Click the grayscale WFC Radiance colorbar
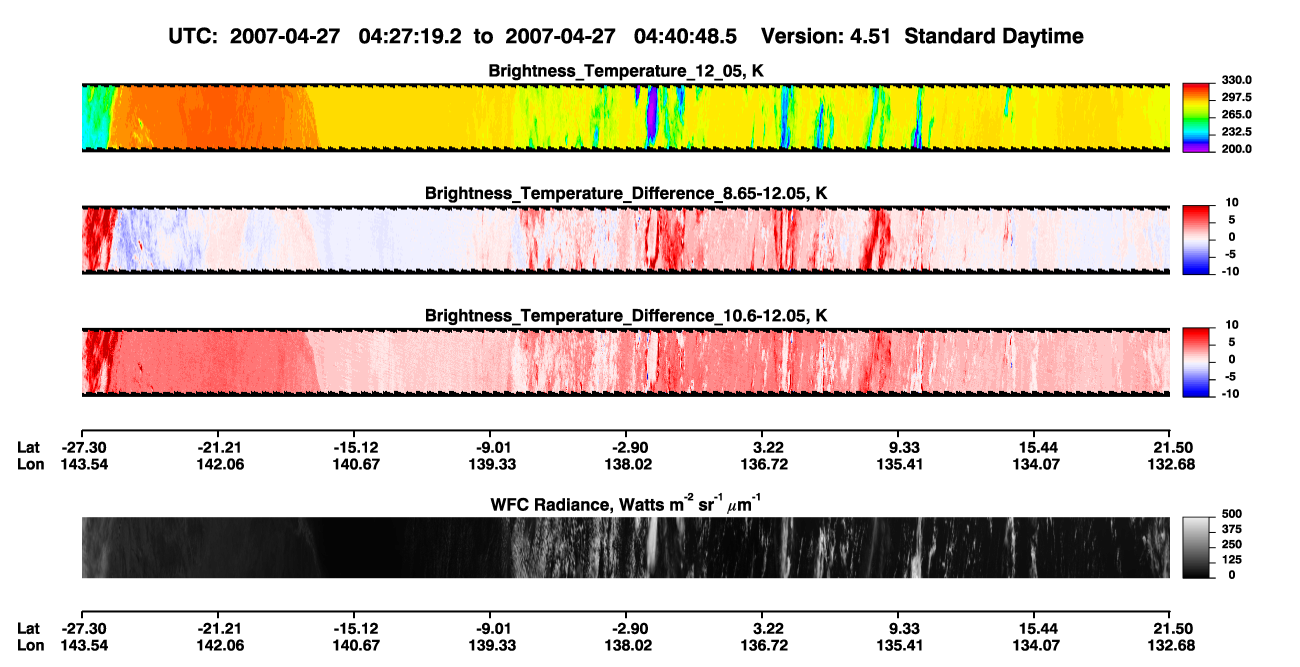The image size is (1300, 667). [x=1197, y=547]
